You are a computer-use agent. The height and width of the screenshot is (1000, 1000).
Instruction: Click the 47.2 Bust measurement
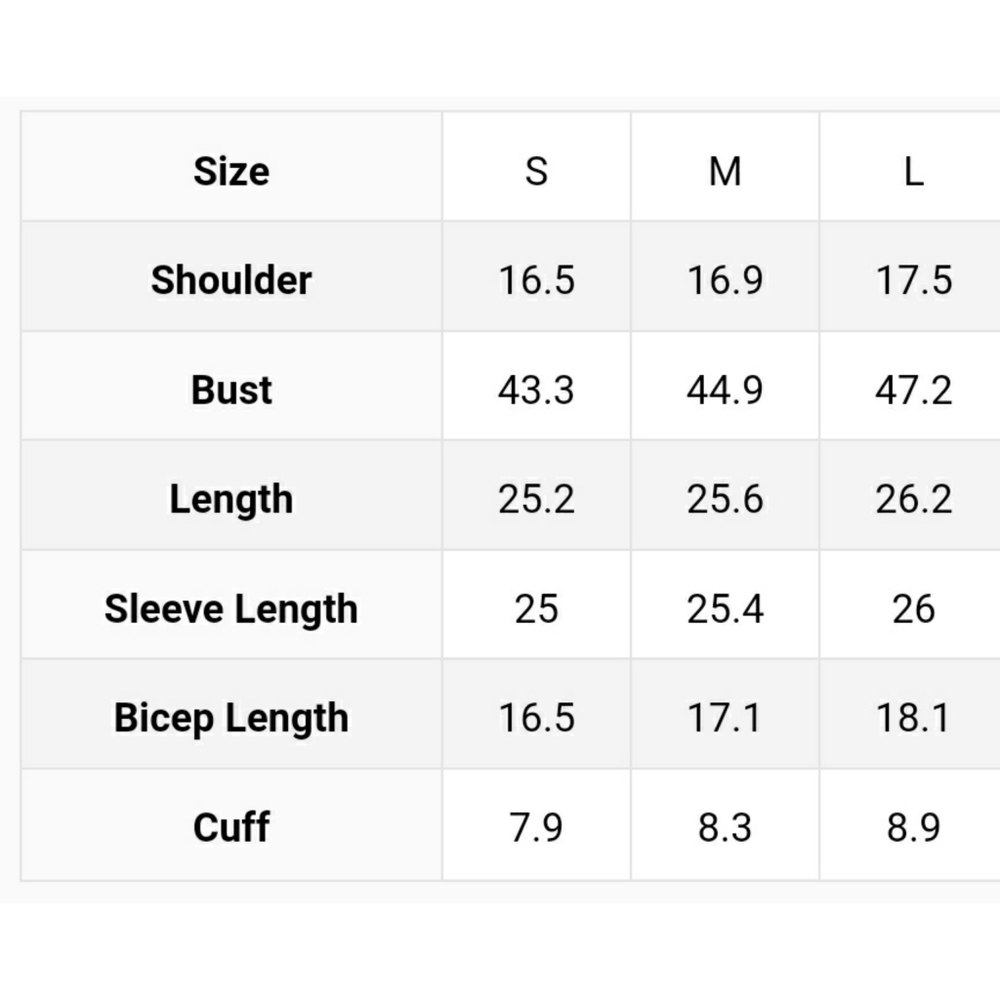pyautogui.click(x=913, y=390)
